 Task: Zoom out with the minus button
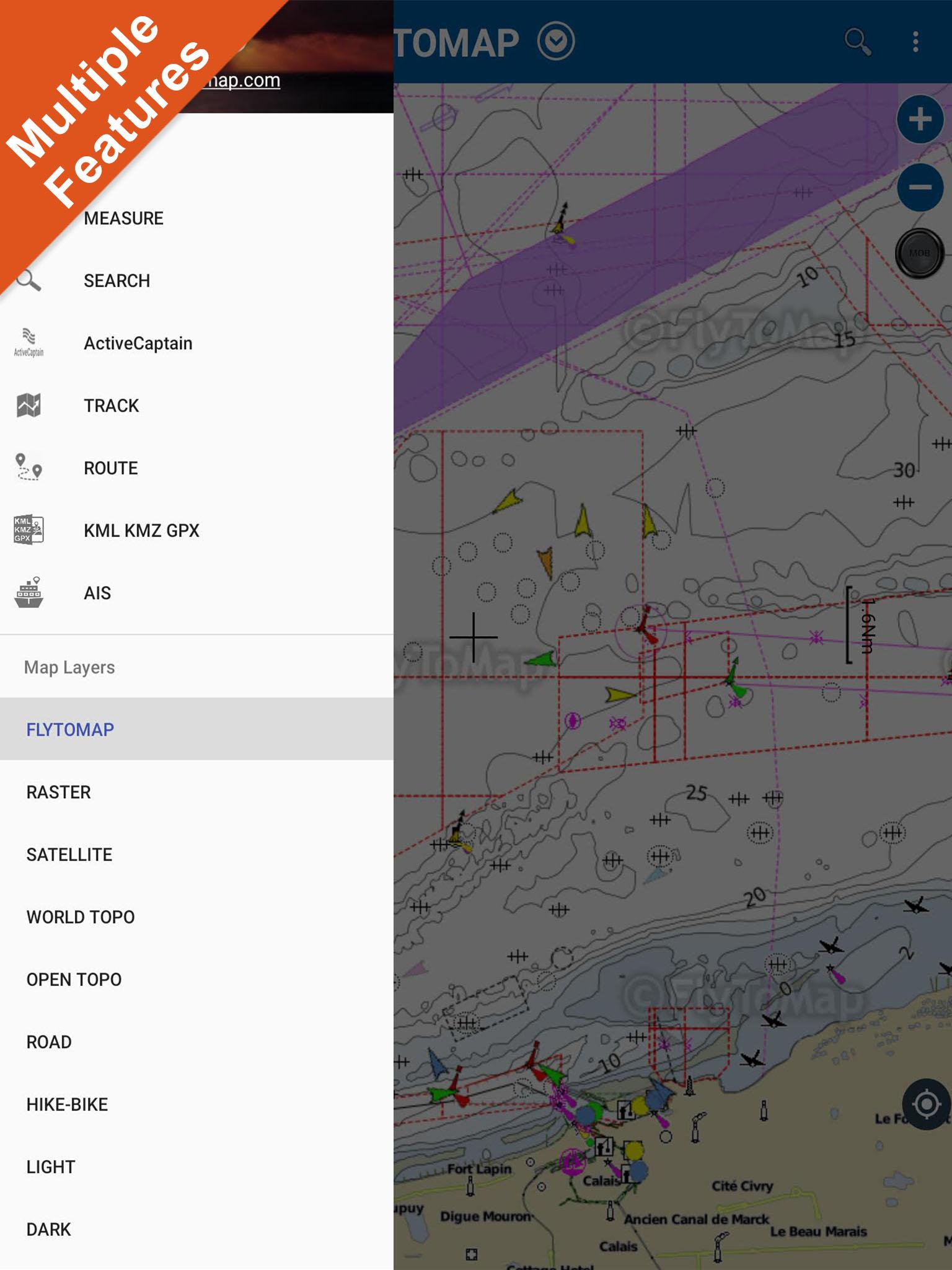point(920,187)
